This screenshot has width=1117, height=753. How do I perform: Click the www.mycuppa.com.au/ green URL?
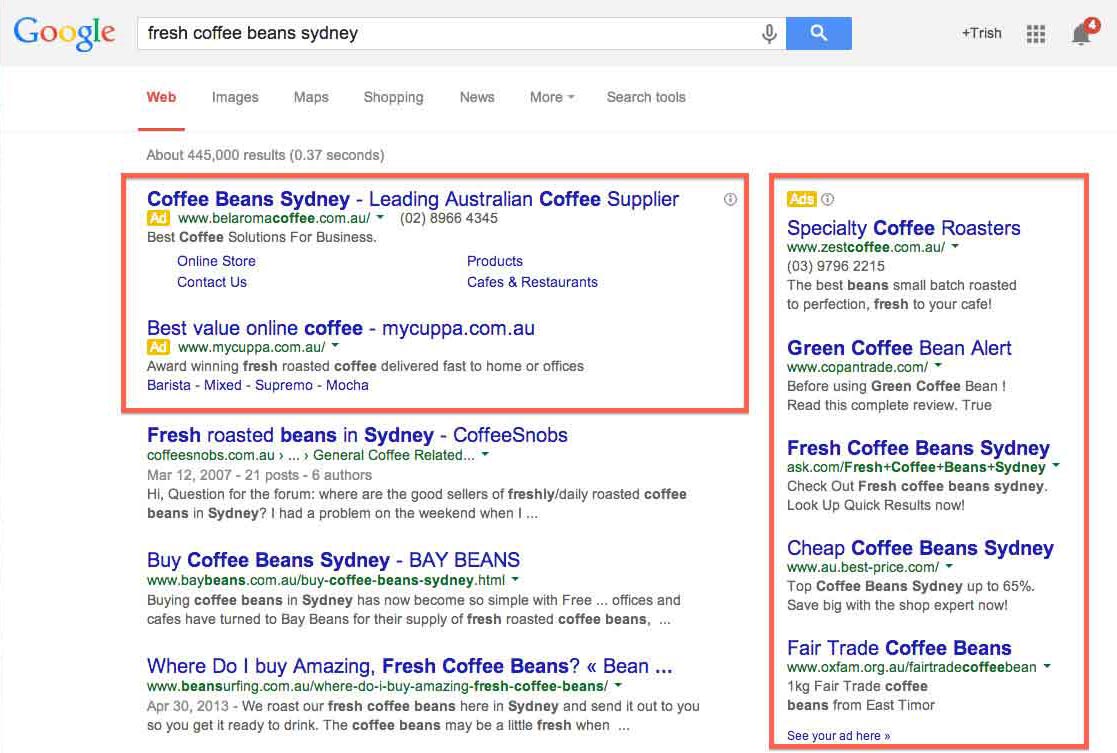pyautogui.click(x=251, y=347)
